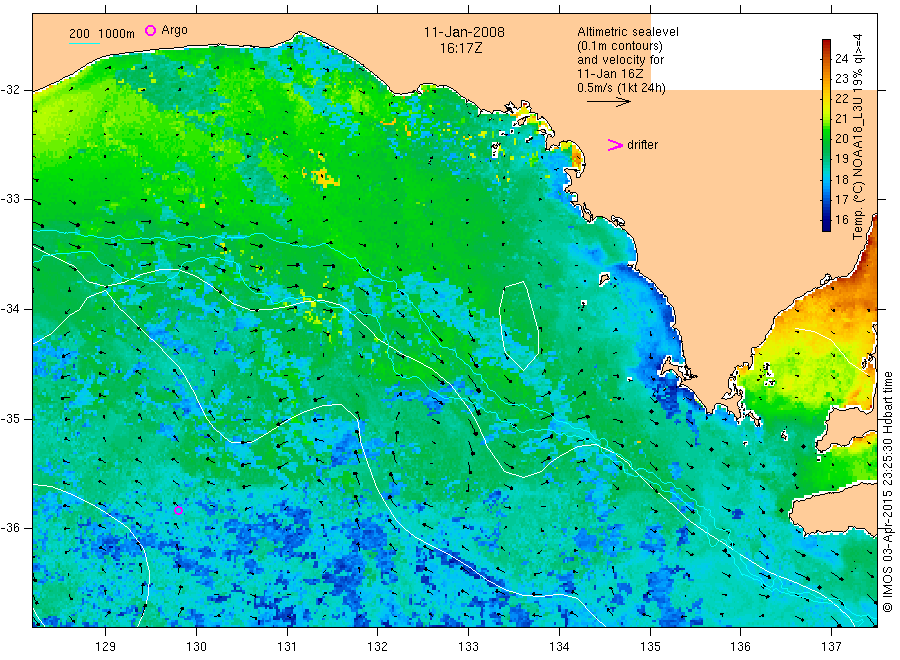The width and height of the screenshot is (900, 660).
Task: Click the 'Altimetric sealevel' text
Action: (x=628, y=32)
